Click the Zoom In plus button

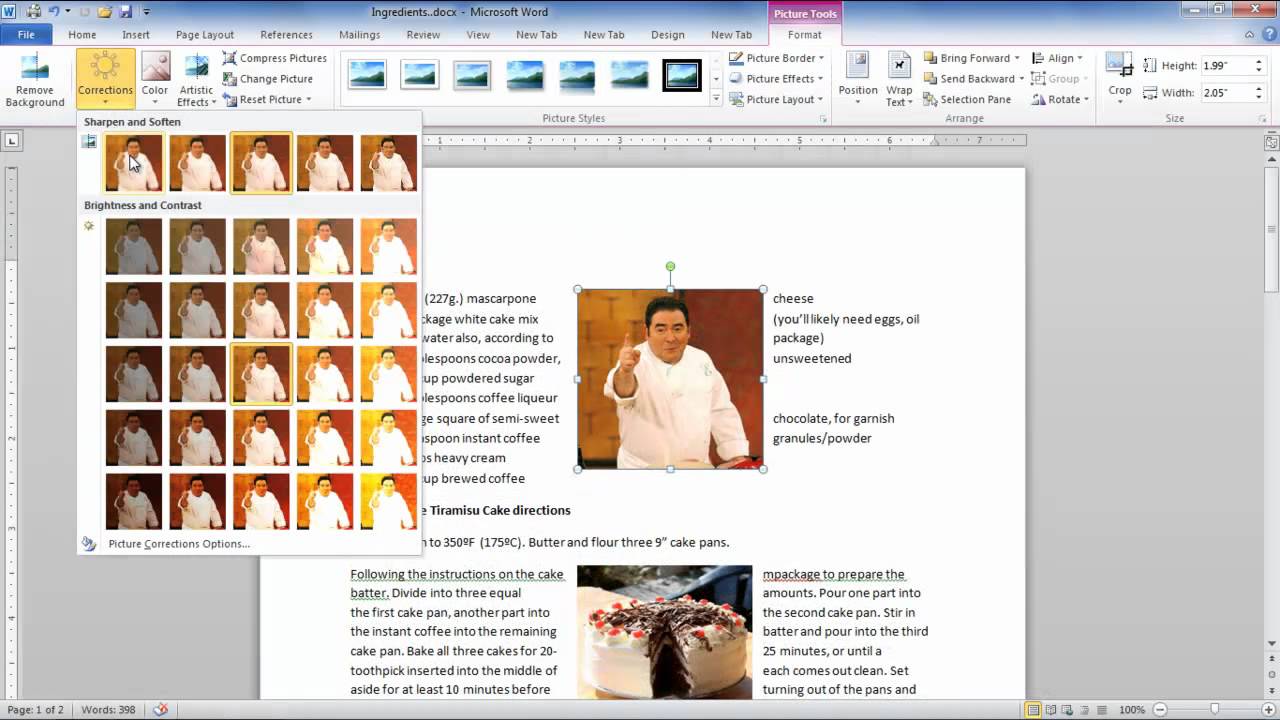tap(1267, 710)
